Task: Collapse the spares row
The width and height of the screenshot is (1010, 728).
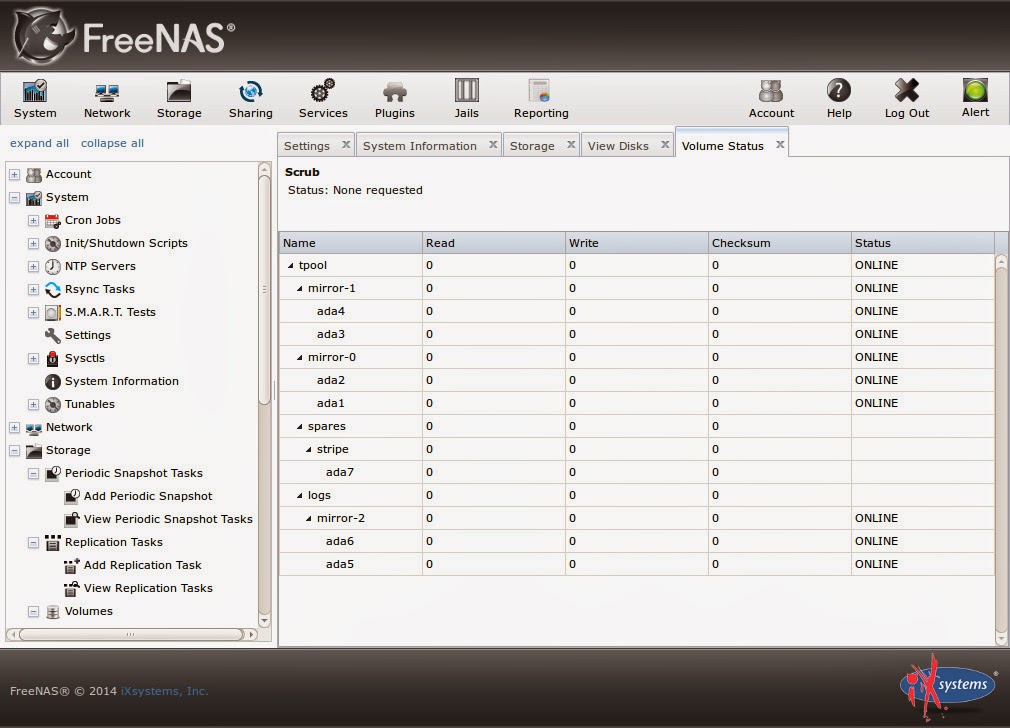Action: pyautogui.click(x=300, y=426)
